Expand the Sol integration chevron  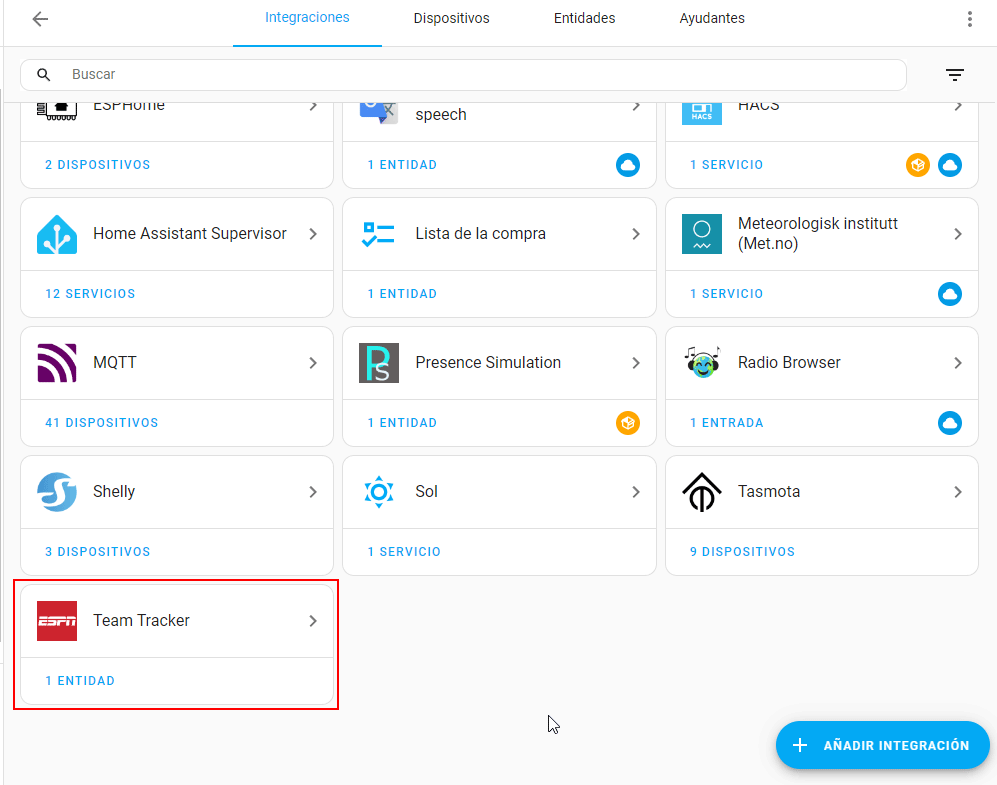pyautogui.click(x=636, y=492)
